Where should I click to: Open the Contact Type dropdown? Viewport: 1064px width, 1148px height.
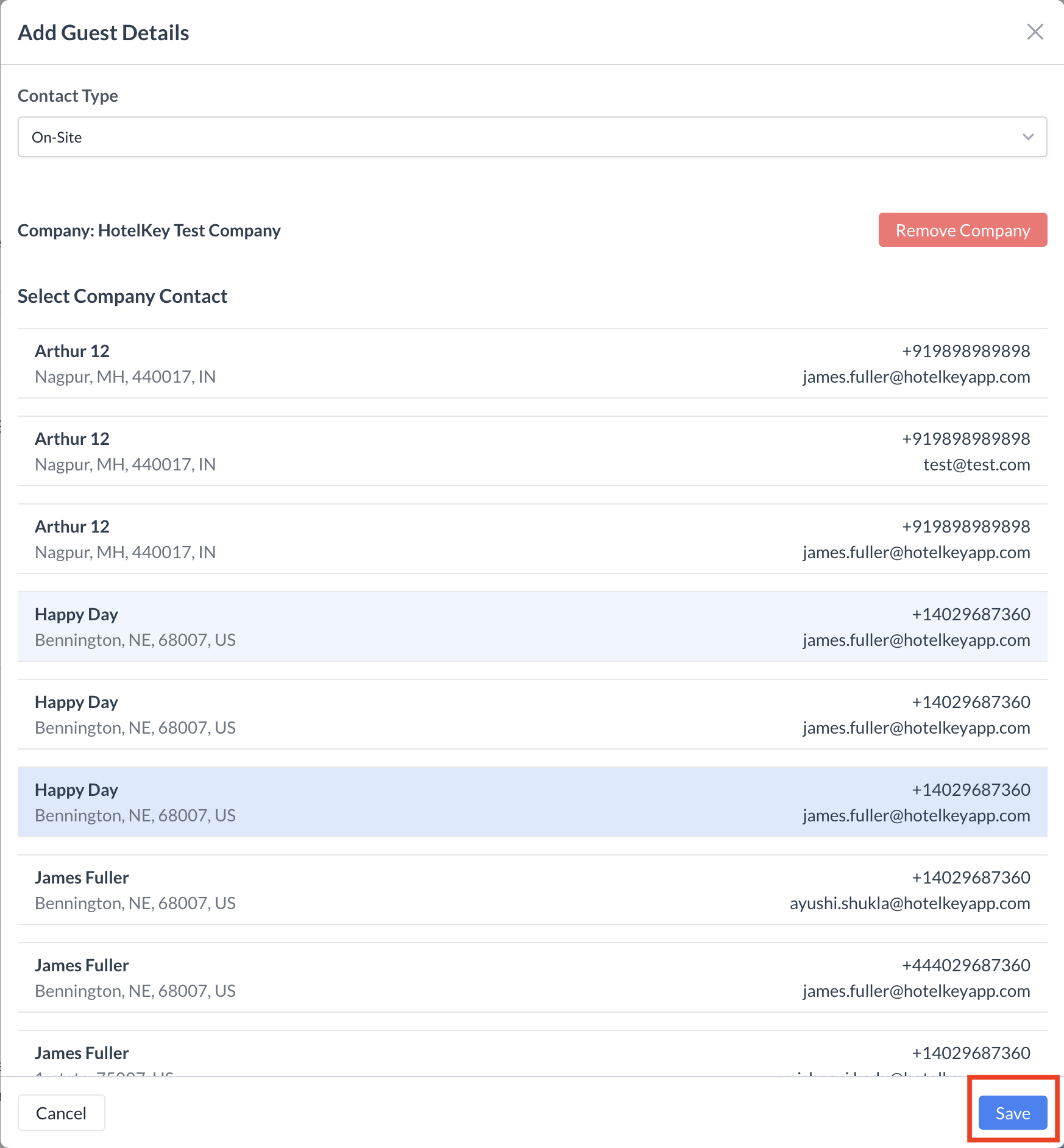[531, 137]
